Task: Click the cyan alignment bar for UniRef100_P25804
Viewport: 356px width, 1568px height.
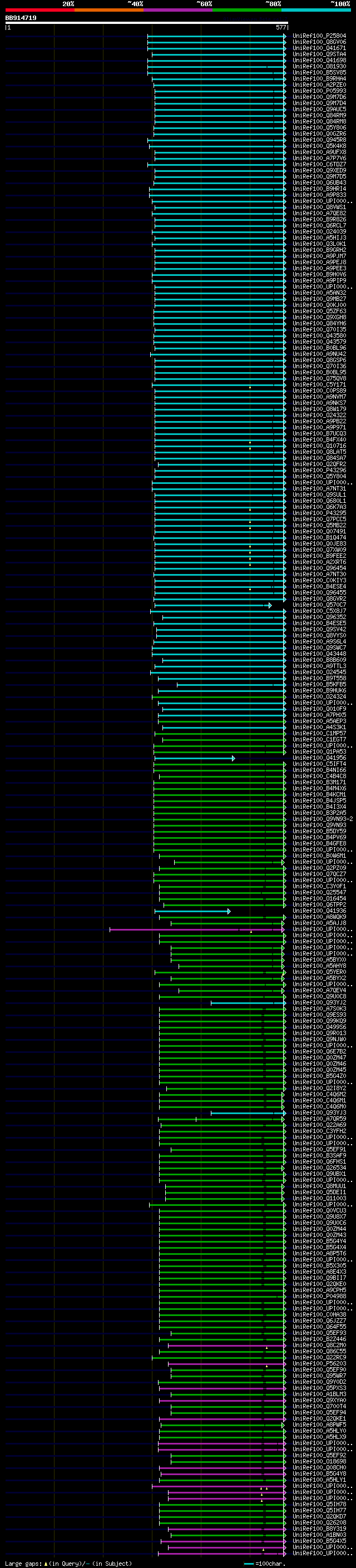Action: 216,36
